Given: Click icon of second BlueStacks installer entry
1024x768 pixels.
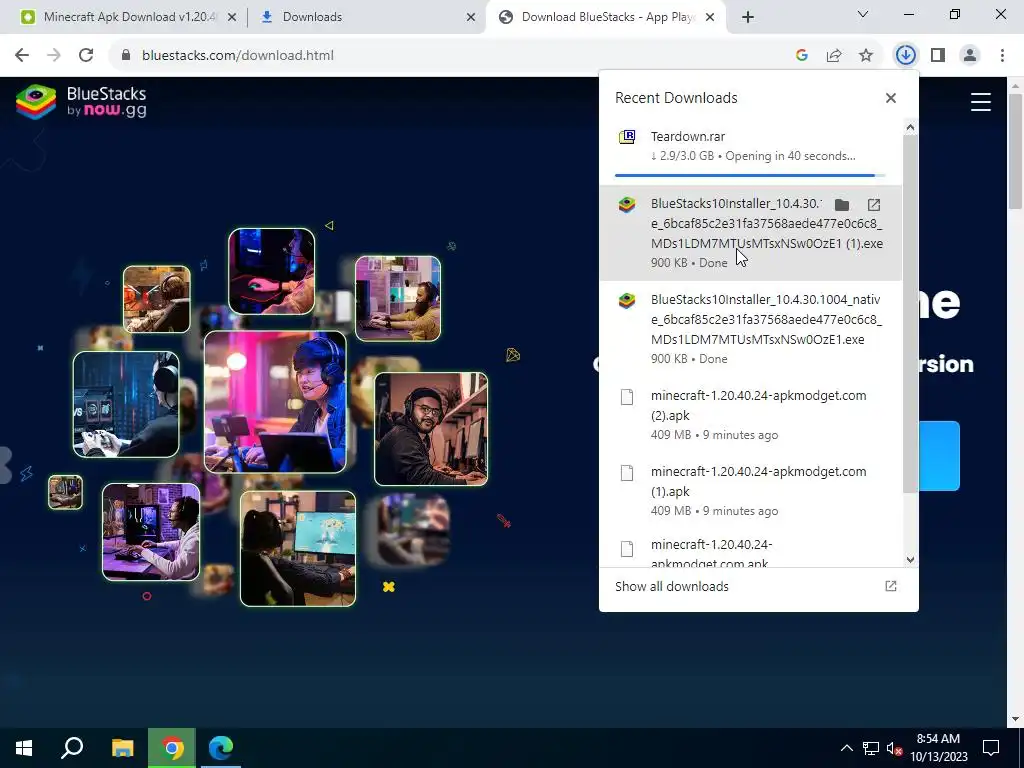Looking at the screenshot, I should 627,300.
